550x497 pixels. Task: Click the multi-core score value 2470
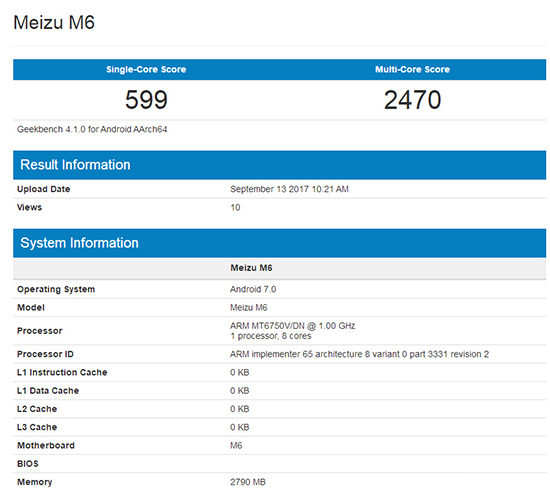pyautogui.click(x=412, y=100)
